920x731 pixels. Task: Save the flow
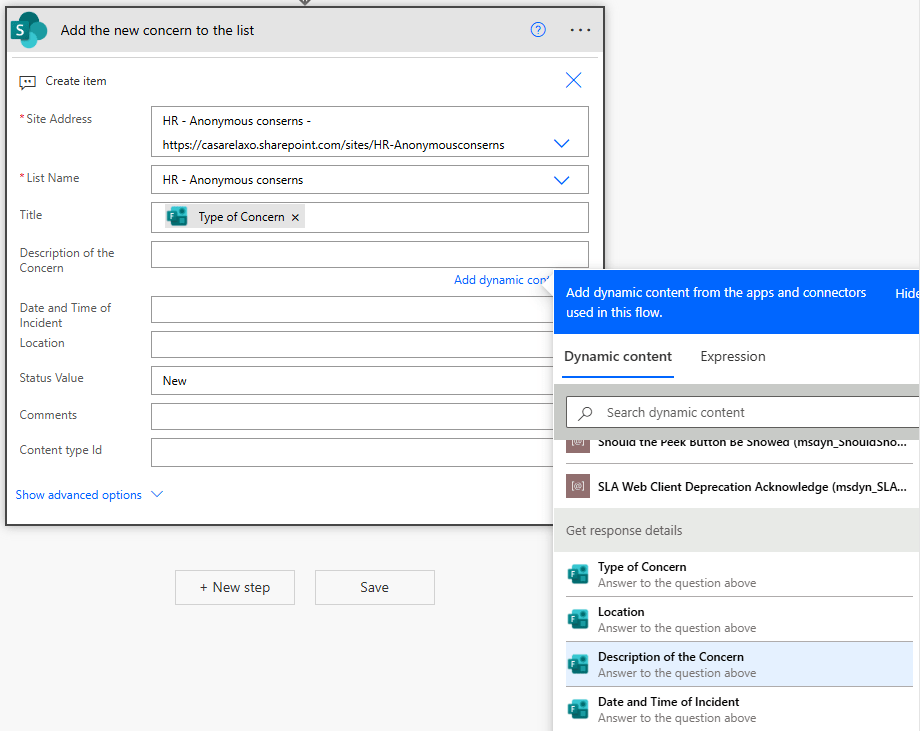pyautogui.click(x=374, y=588)
